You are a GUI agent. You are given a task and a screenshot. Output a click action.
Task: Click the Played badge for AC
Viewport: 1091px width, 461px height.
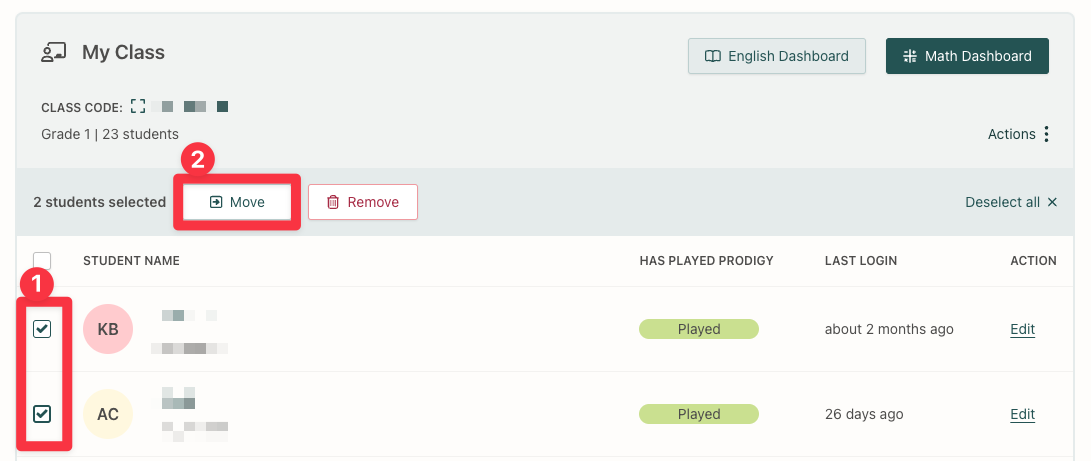coord(698,414)
